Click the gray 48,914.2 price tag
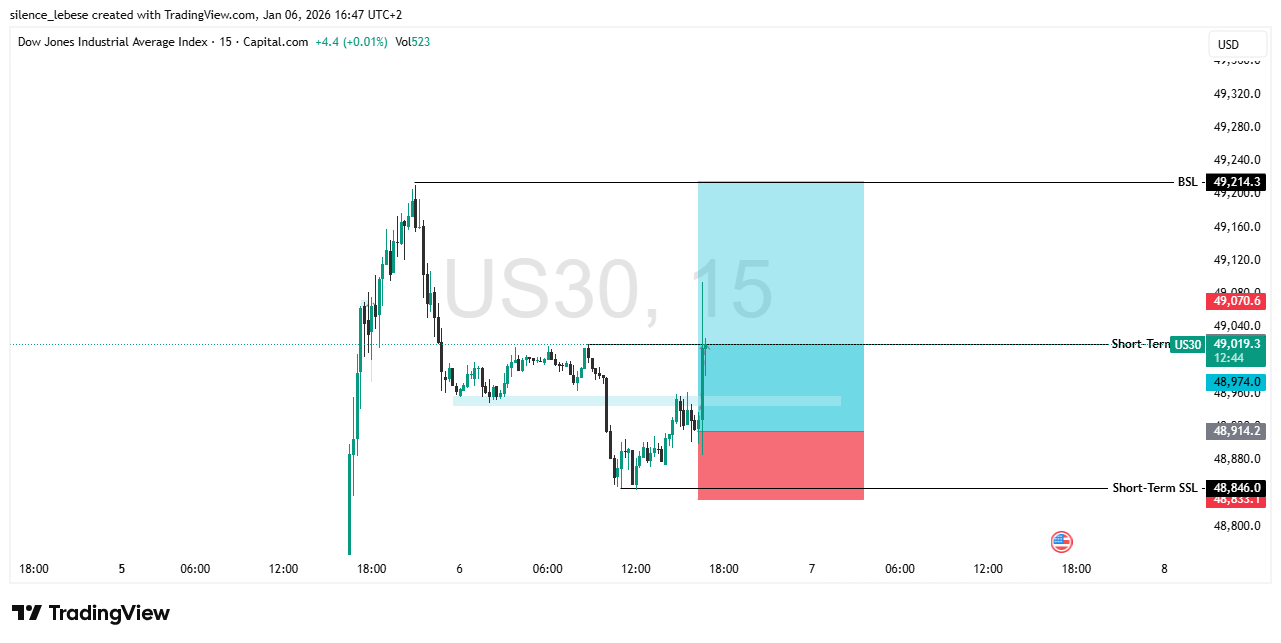This screenshot has height=643, width=1281. point(1236,431)
